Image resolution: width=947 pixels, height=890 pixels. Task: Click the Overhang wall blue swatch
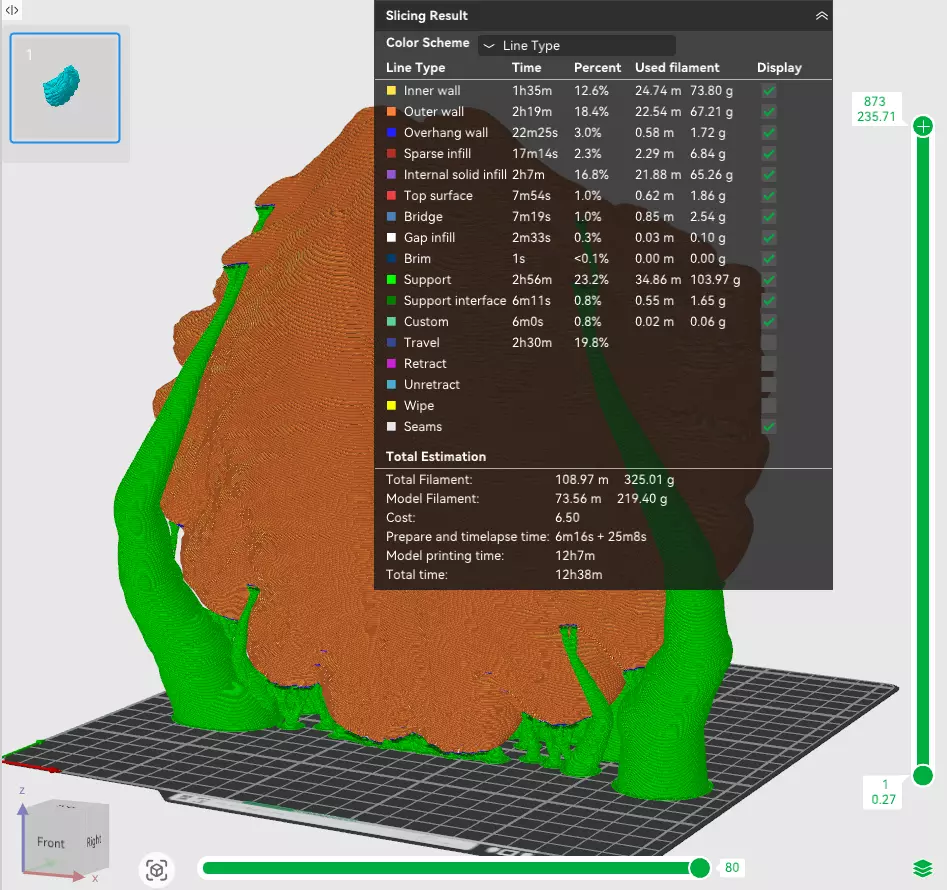point(391,132)
